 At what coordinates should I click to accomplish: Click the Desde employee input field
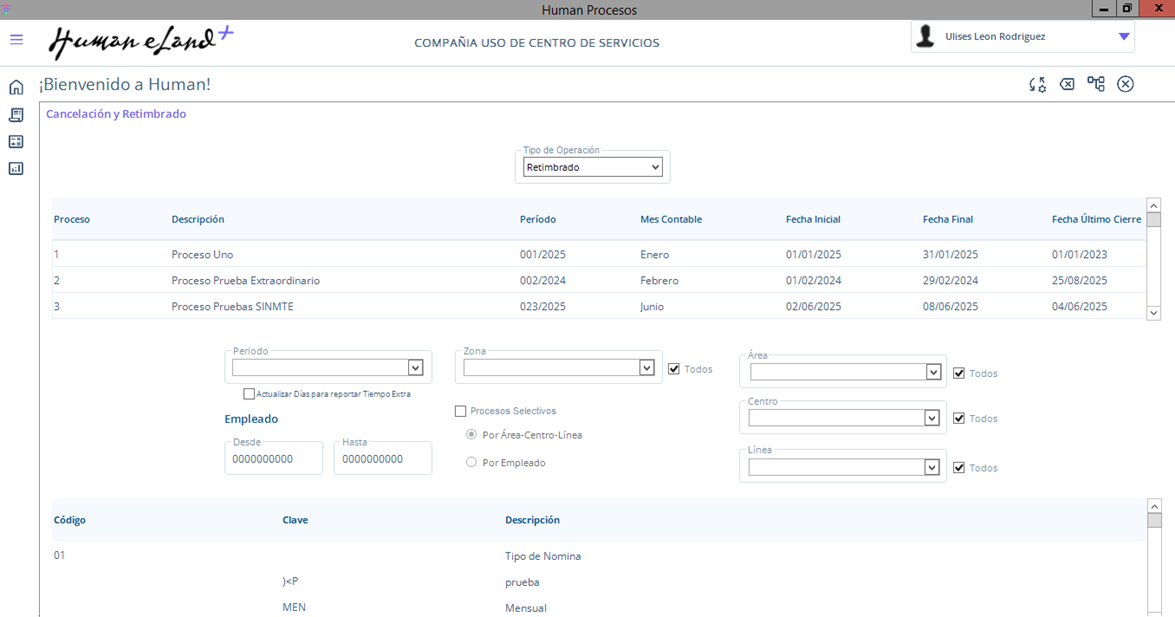(x=273, y=459)
